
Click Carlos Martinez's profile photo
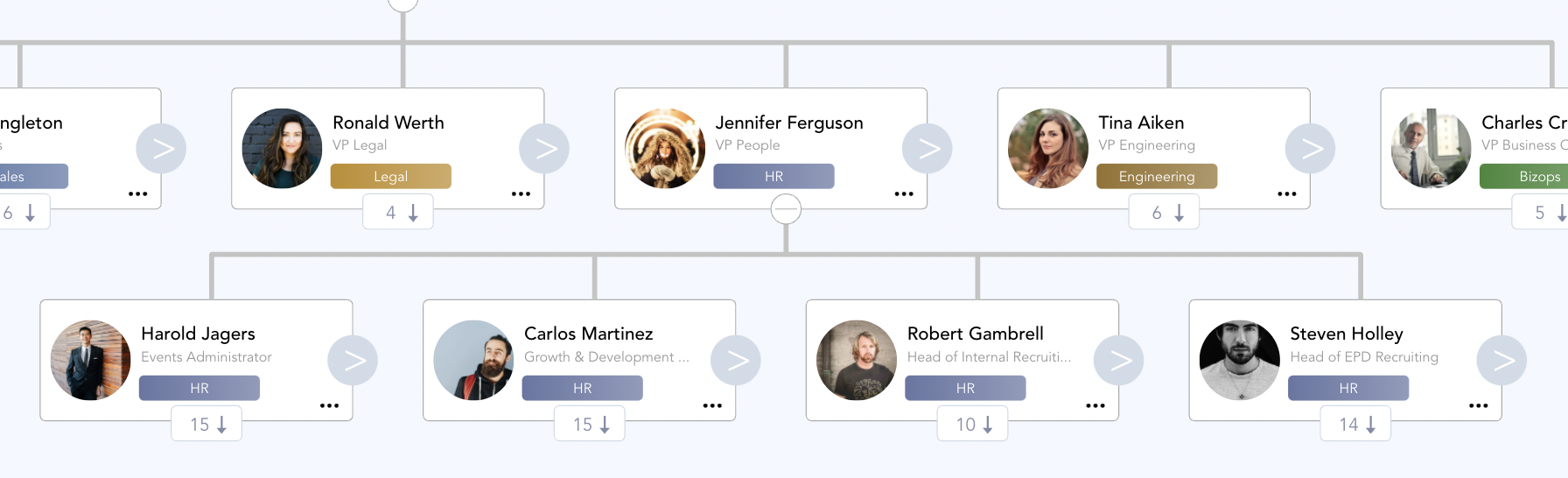[x=474, y=361]
